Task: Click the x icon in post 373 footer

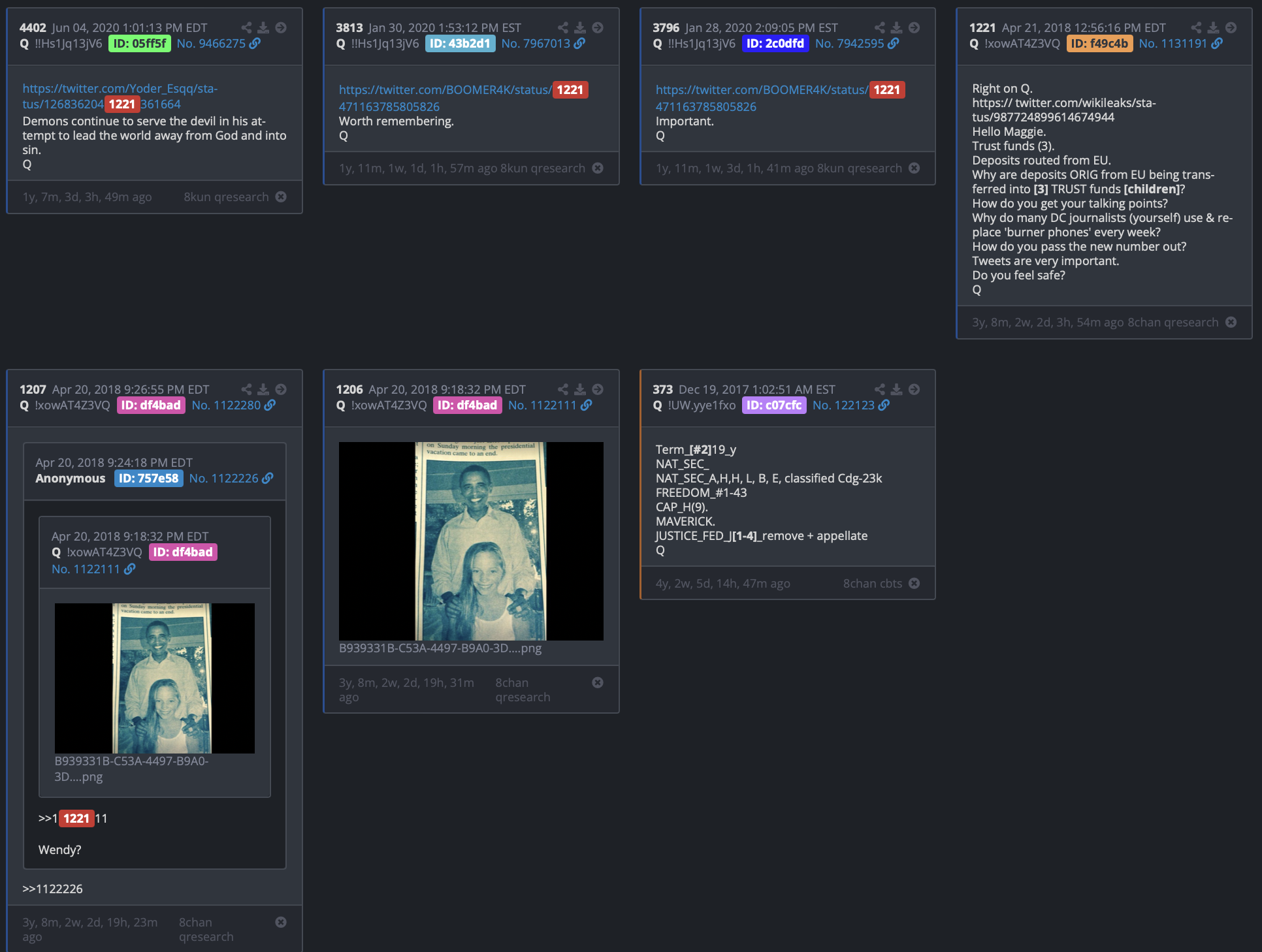Action: click(914, 583)
